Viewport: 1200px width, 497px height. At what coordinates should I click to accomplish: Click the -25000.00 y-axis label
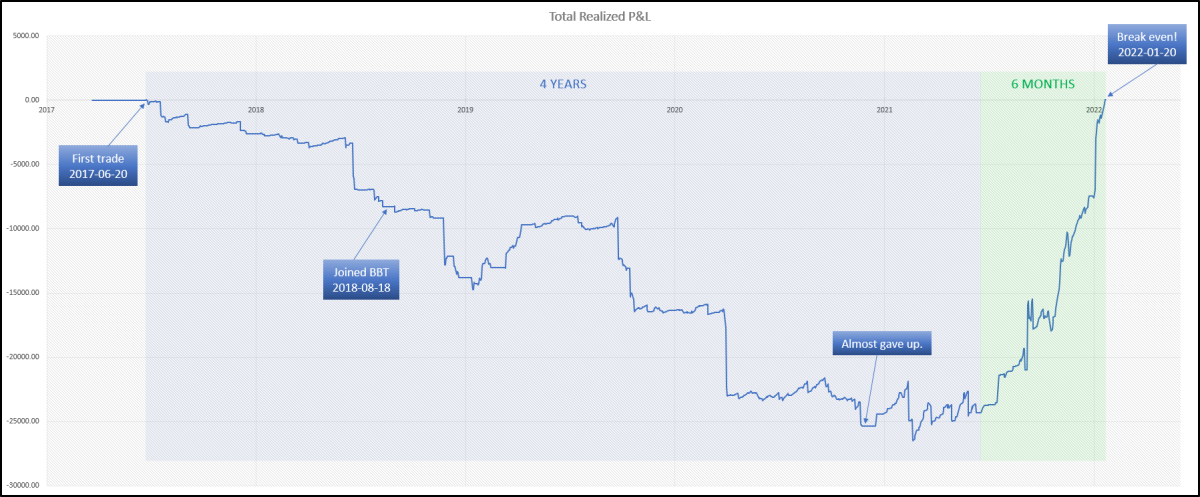tap(22, 421)
